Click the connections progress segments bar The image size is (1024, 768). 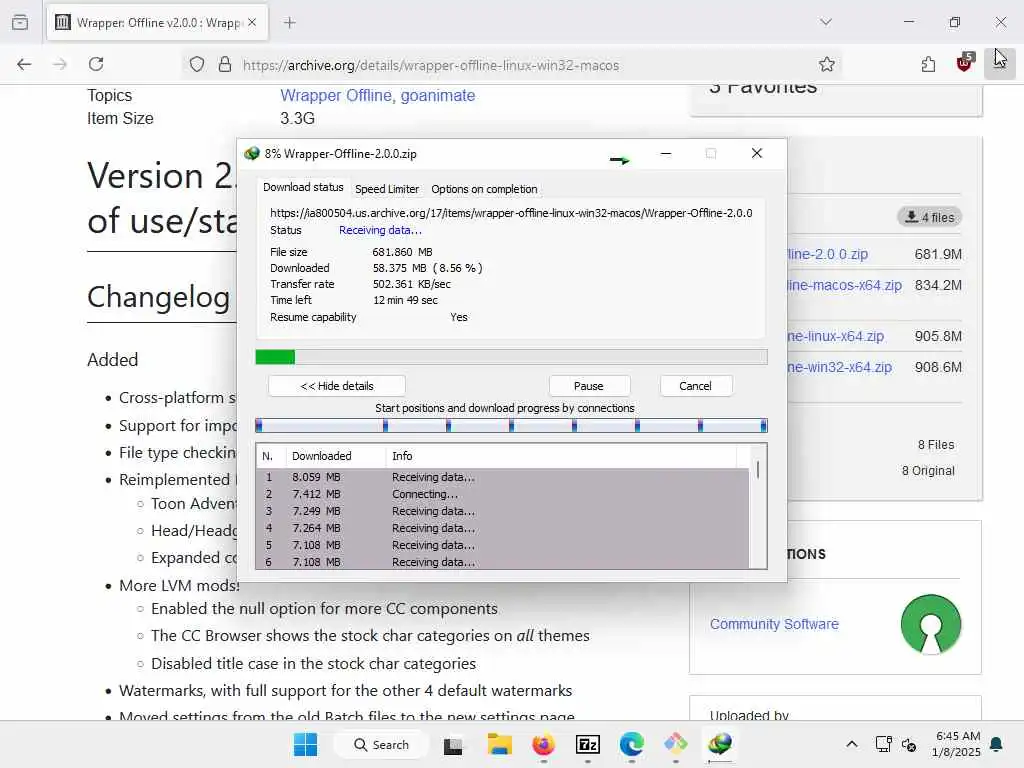click(x=511, y=426)
